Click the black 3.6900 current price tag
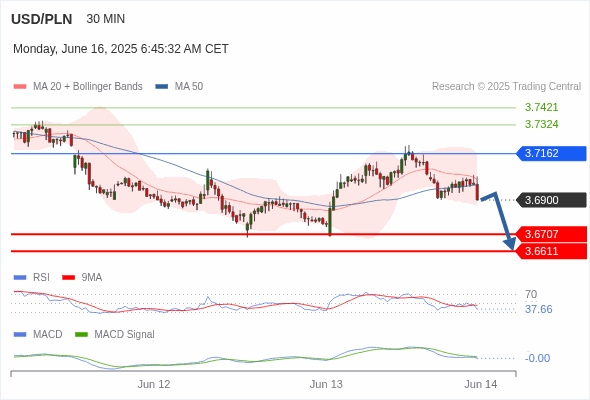This screenshot has width=590, height=400. click(x=551, y=200)
